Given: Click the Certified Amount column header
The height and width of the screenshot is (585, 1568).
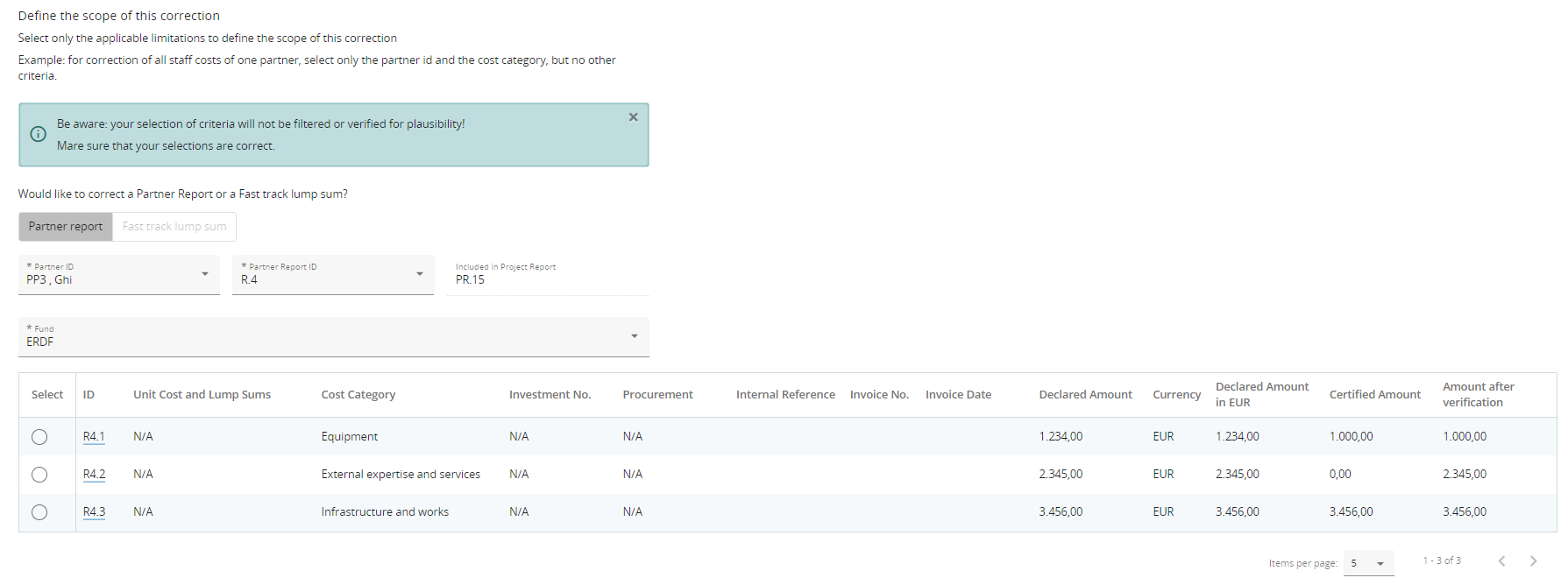Looking at the screenshot, I should (1374, 395).
